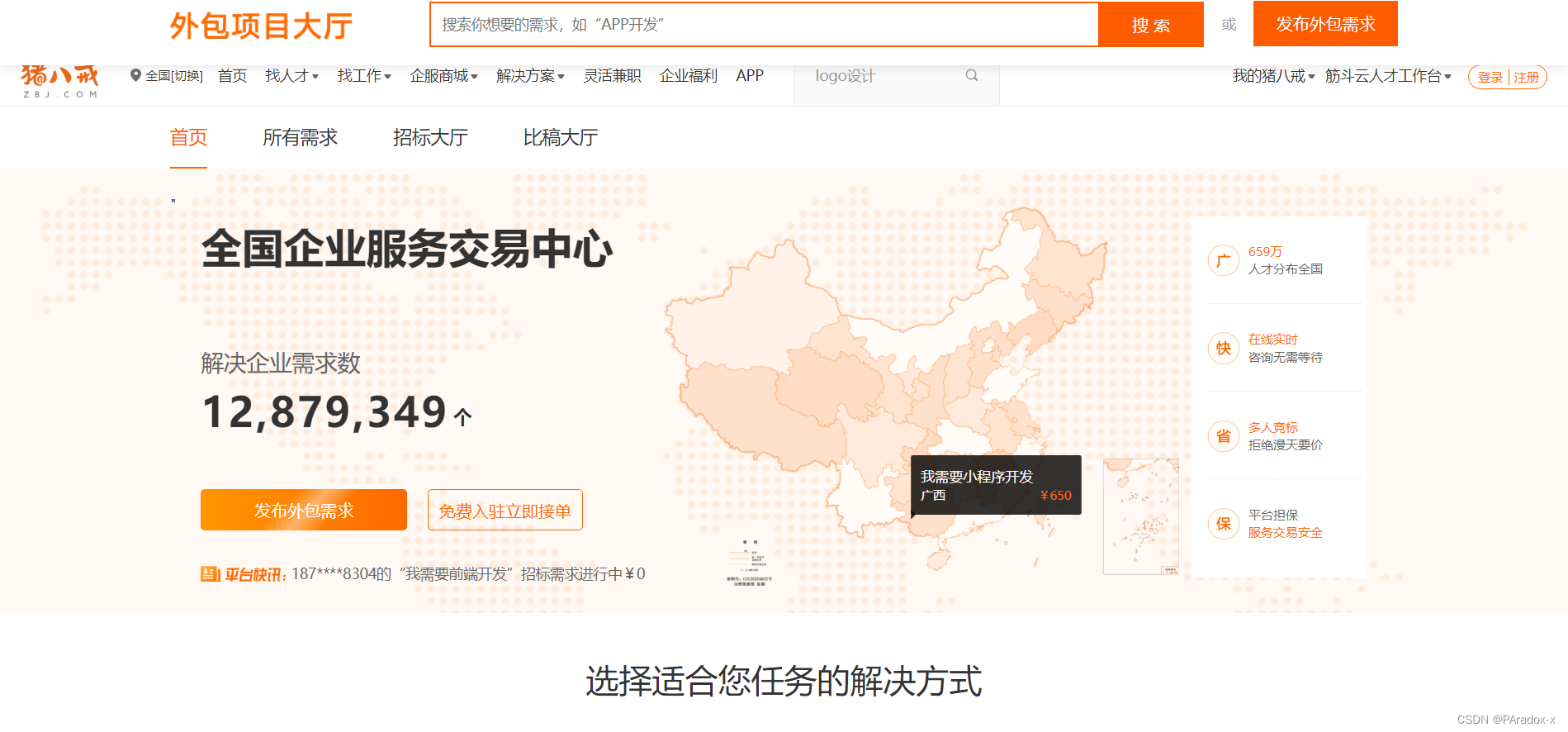
Task: Expand the 我的猪八戒 menu
Action: (1273, 76)
